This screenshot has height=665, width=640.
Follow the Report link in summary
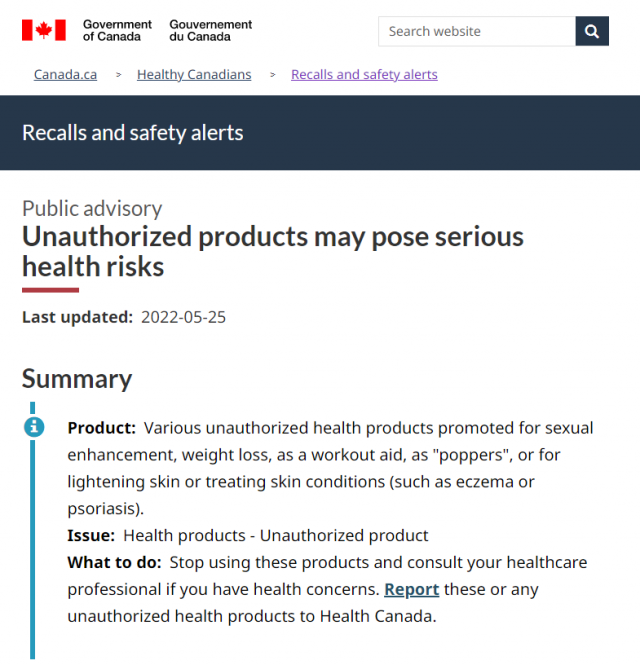(x=411, y=589)
